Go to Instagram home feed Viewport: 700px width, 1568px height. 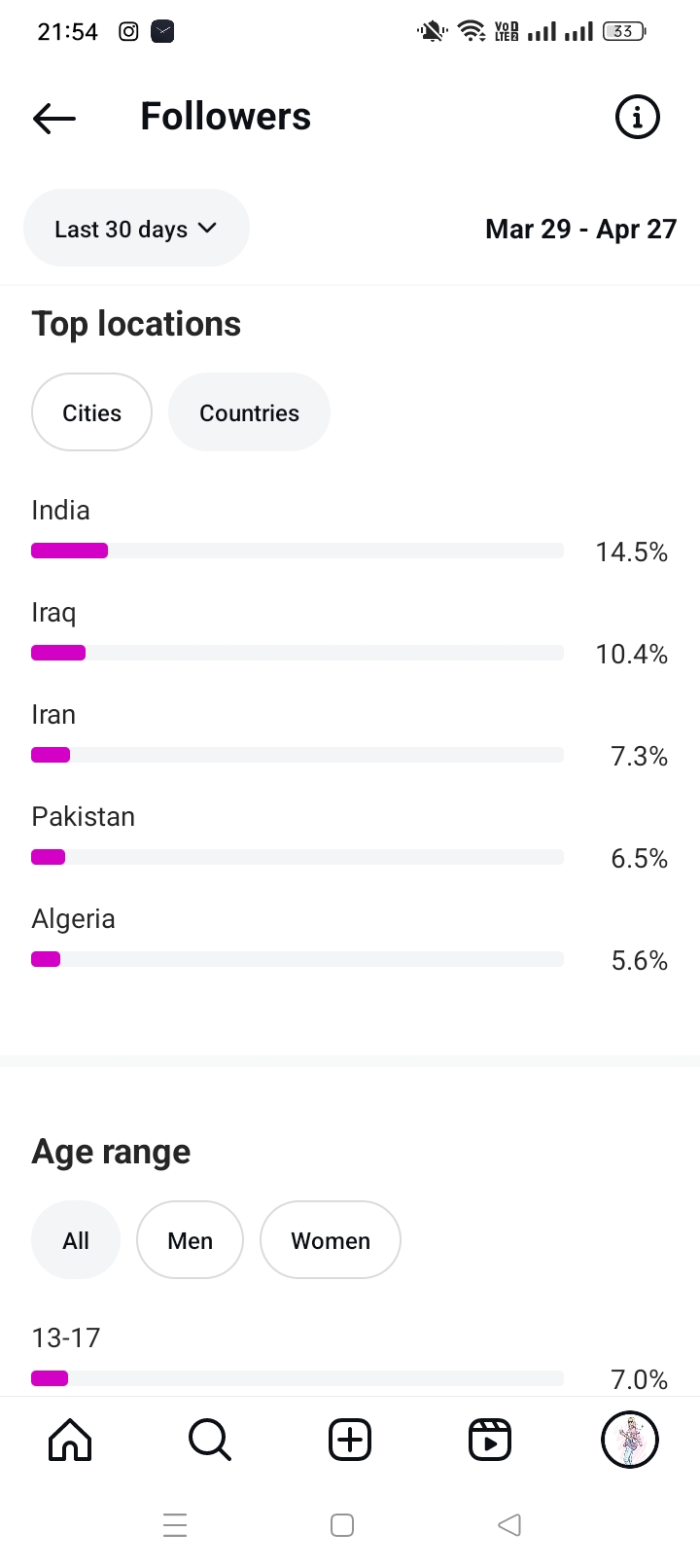[x=70, y=1440]
